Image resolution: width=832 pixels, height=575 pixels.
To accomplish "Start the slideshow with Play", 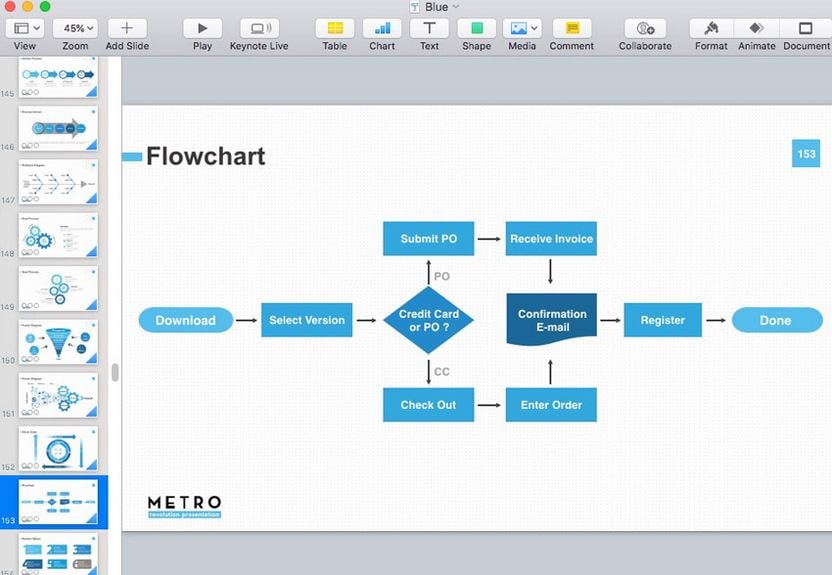I will coord(202,28).
